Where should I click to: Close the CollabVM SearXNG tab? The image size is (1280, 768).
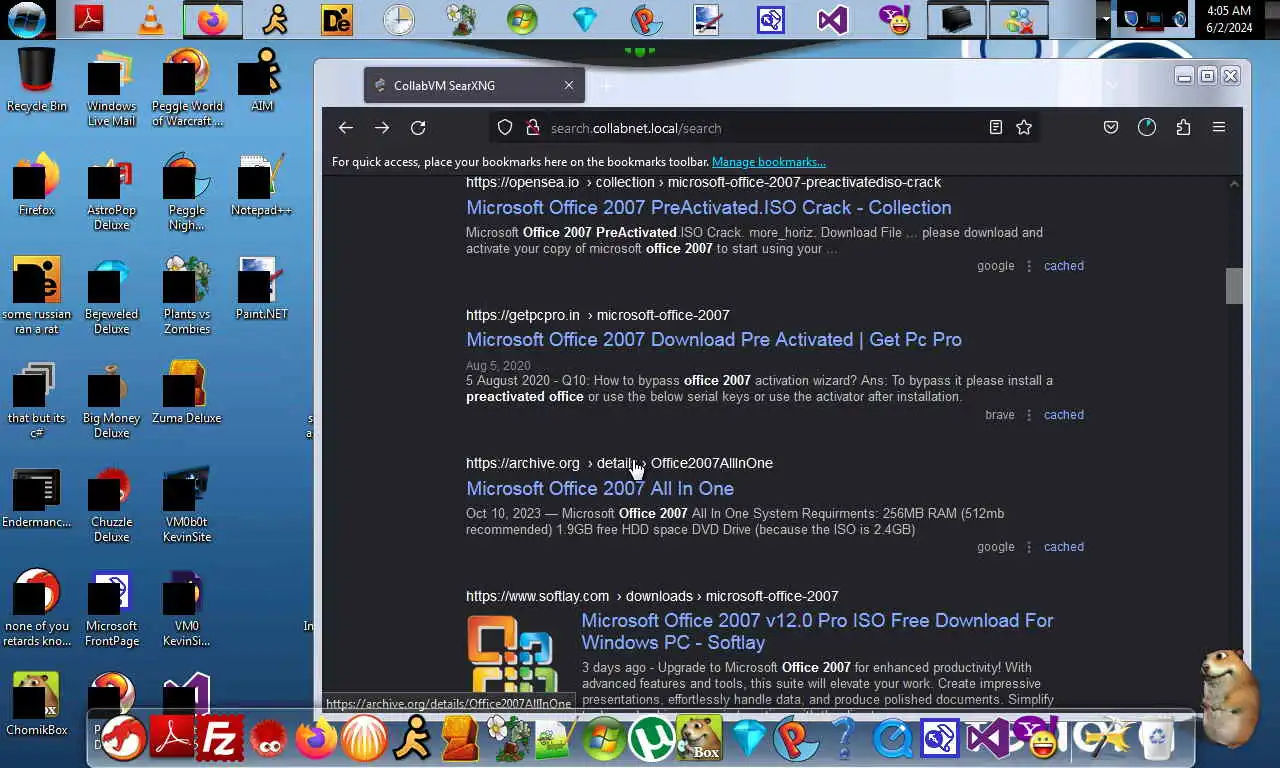tap(569, 86)
